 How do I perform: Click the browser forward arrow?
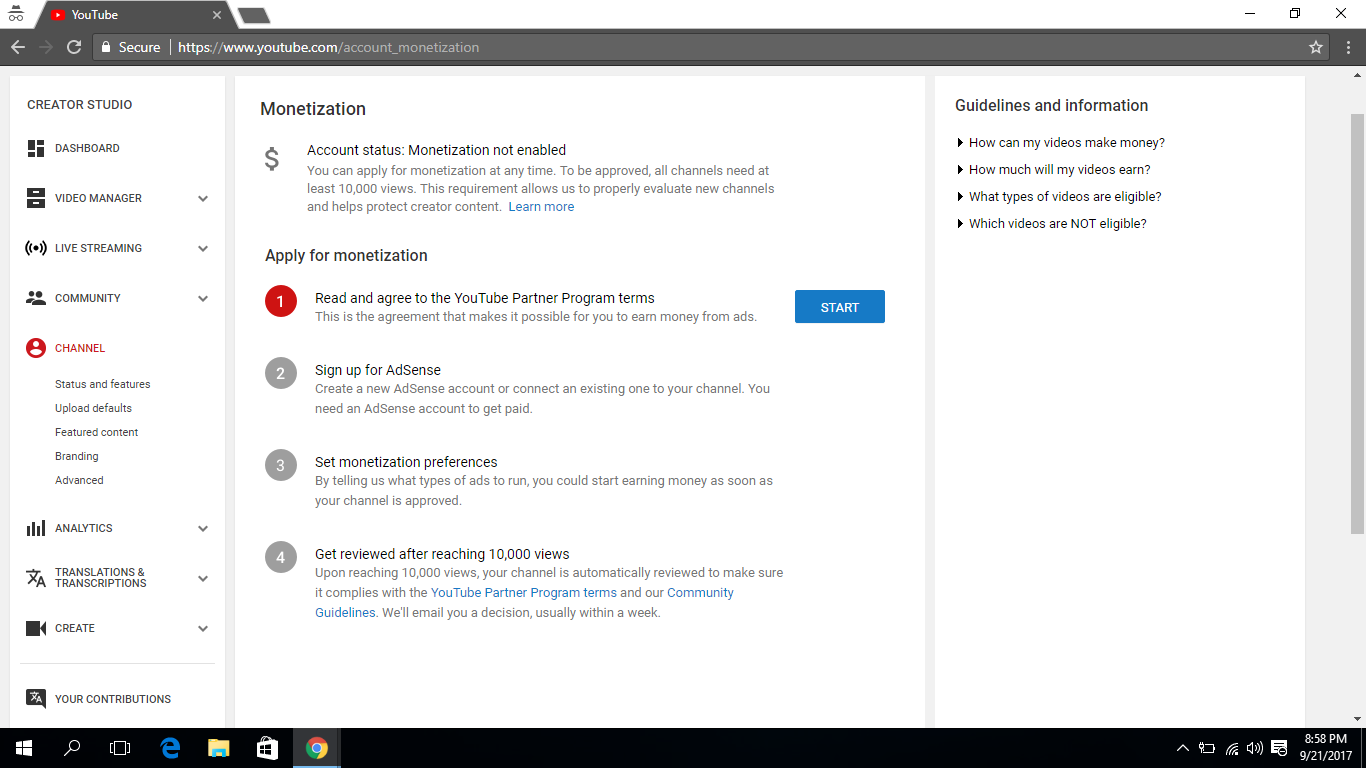click(46, 47)
